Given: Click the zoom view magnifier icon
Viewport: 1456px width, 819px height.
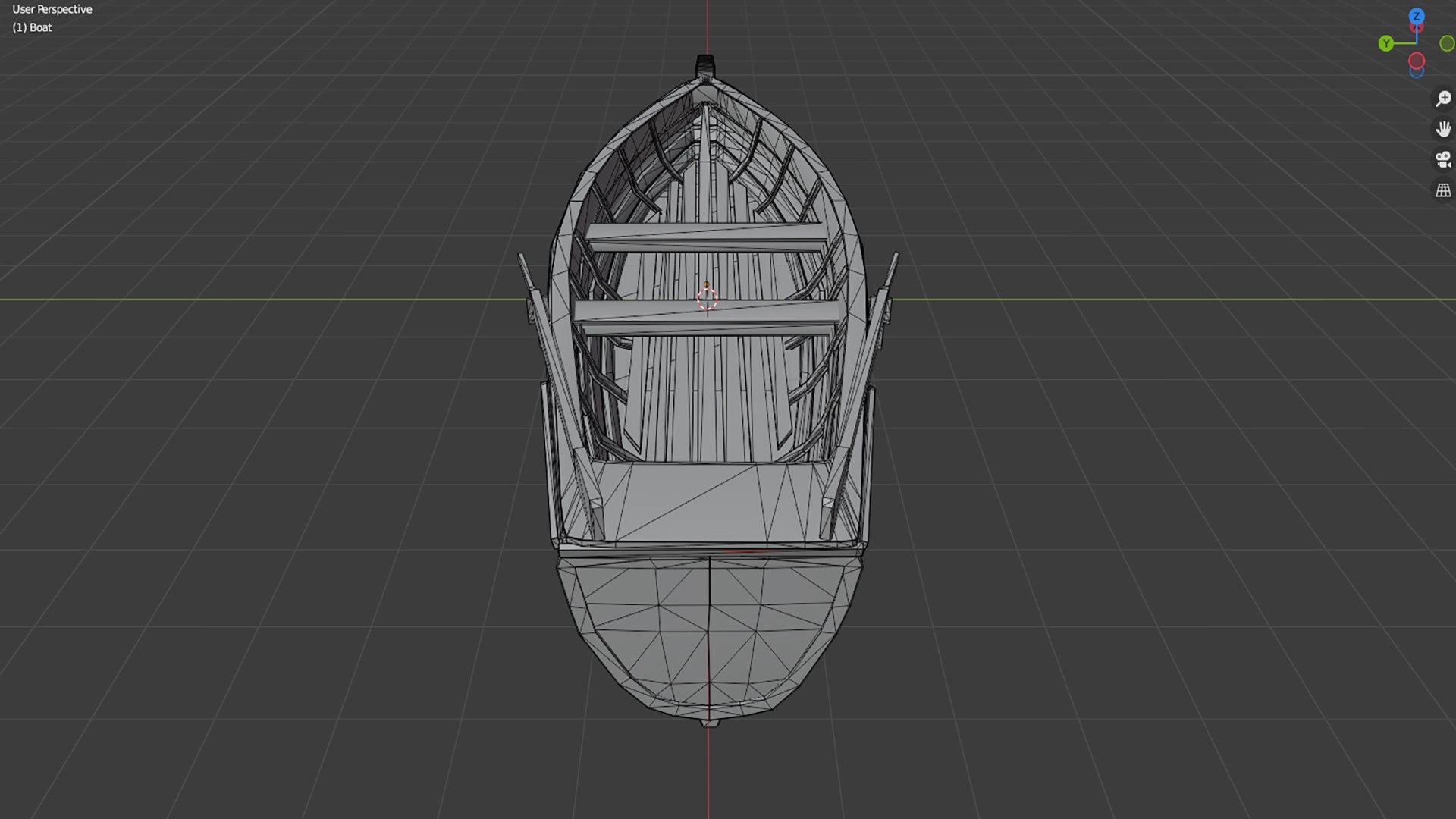Looking at the screenshot, I should 1443,99.
